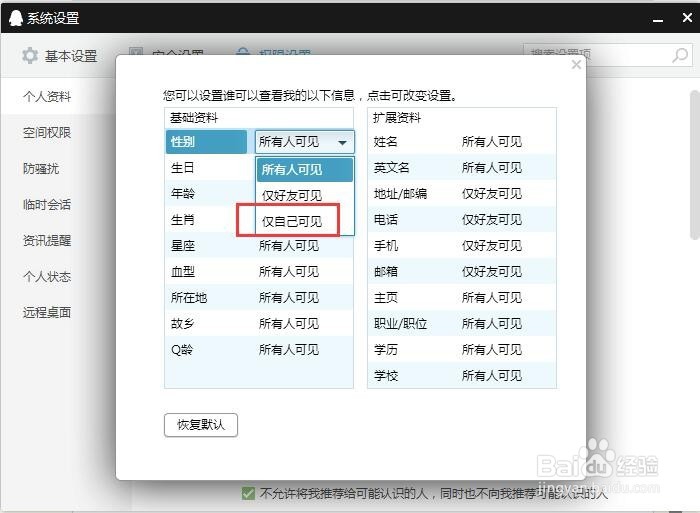Click the 电话 label in 扩展资料
Viewport: 700px width, 513px height.
click(x=386, y=220)
